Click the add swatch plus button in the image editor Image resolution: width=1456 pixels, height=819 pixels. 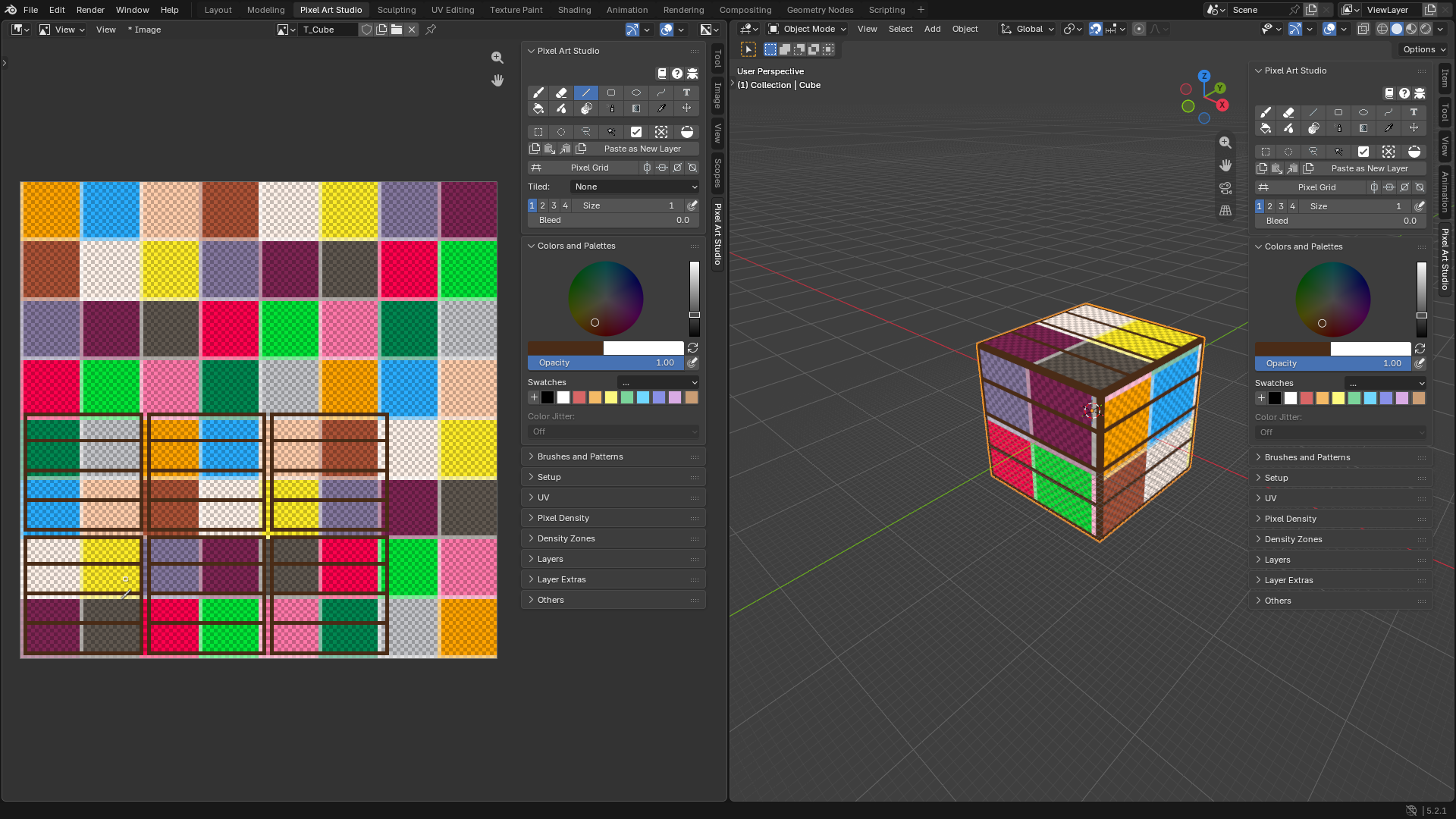(534, 397)
